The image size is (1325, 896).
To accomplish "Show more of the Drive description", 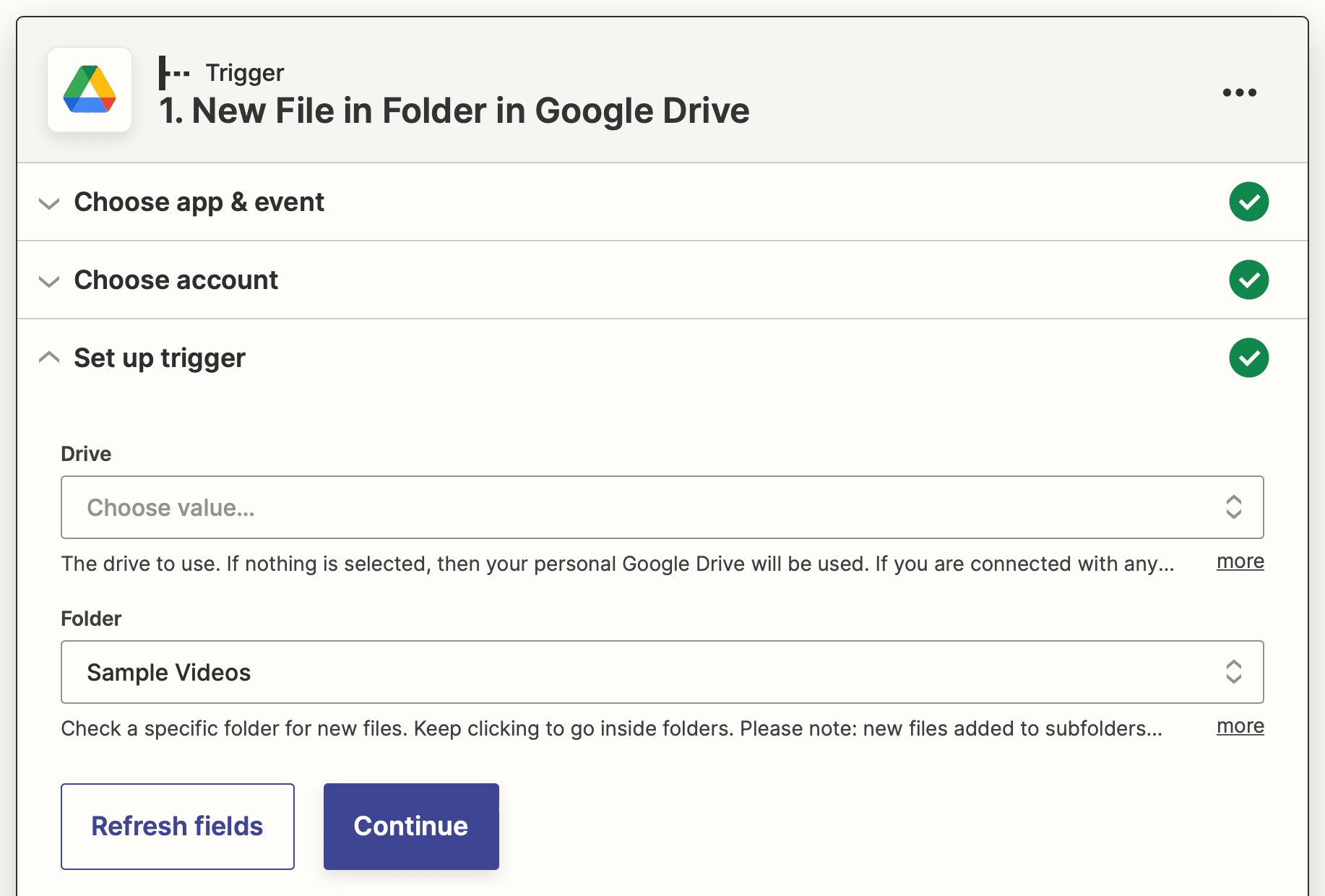I will [1240, 561].
